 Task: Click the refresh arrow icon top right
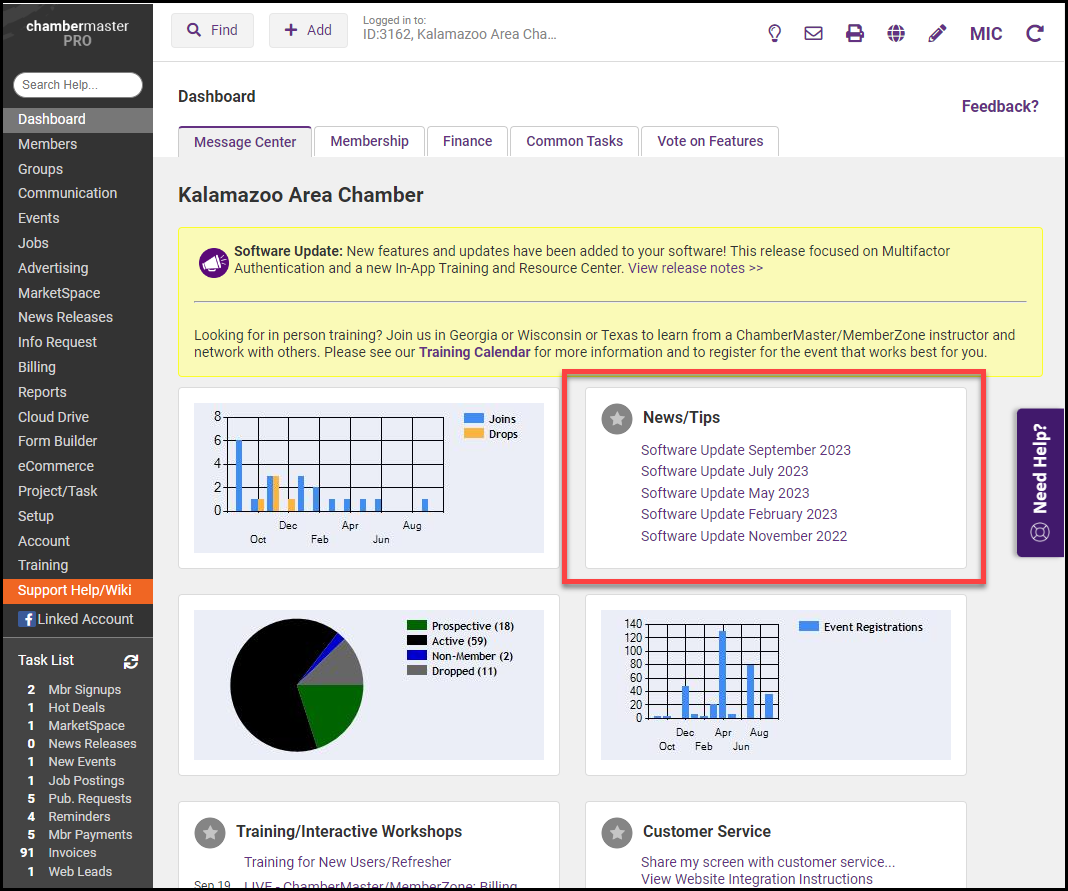pos(1035,33)
